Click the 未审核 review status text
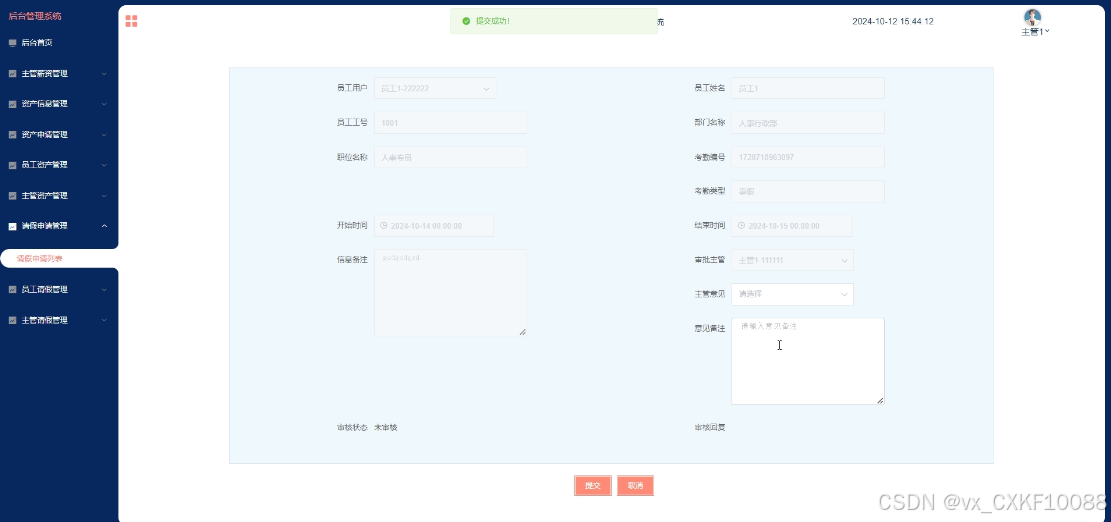1111x522 pixels. pyautogui.click(x=385, y=428)
